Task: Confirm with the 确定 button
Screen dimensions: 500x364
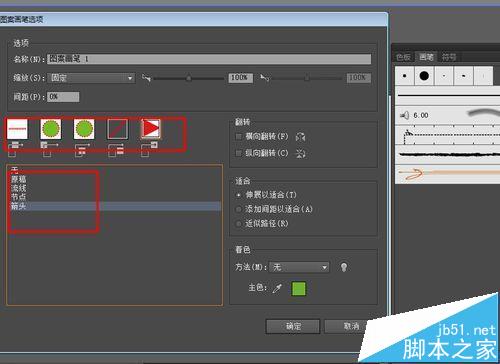Action: point(293,326)
